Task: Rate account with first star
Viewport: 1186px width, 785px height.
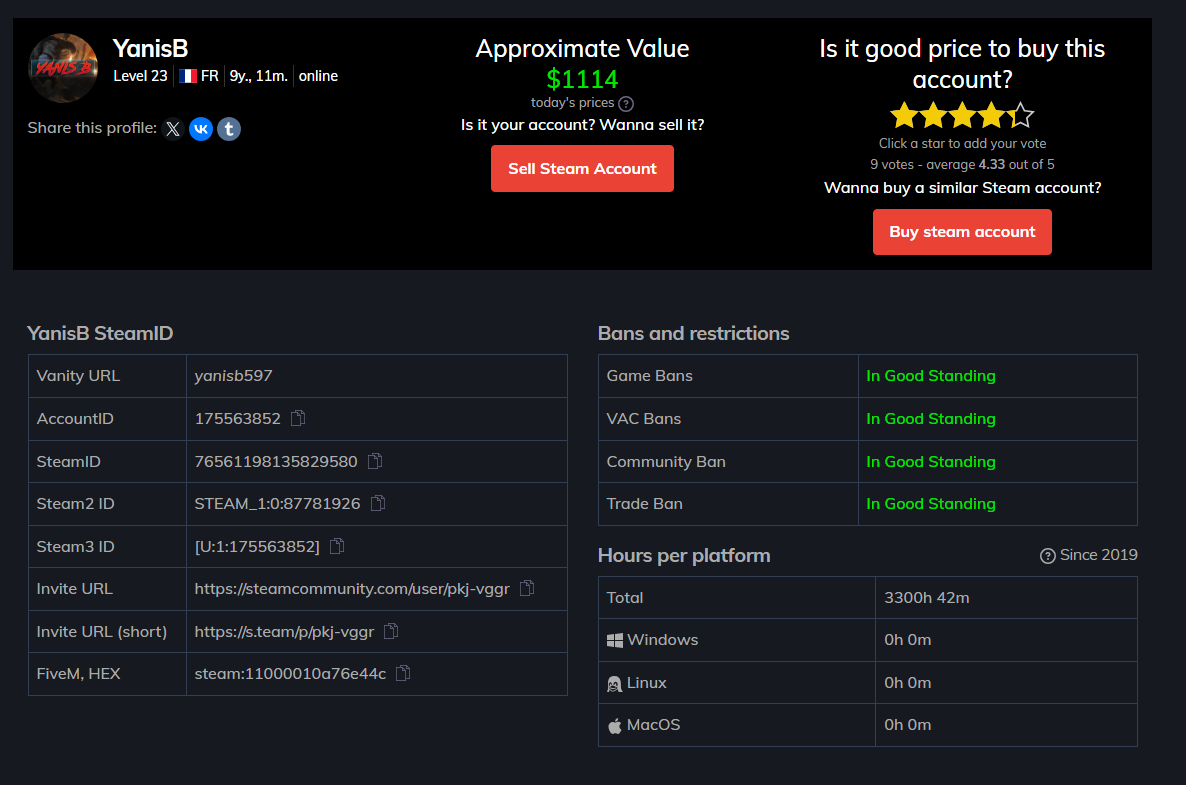Action: click(x=904, y=116)
